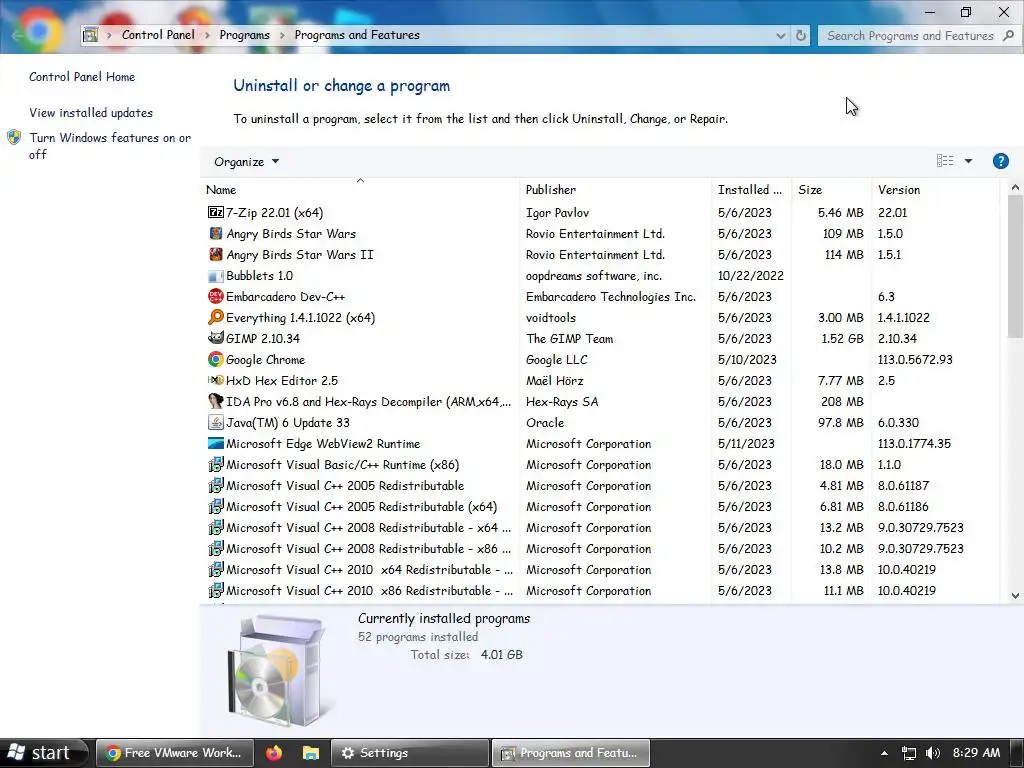The height and width of the screenshot is (768, 1024).
Task: Click the list scrollbar up arrow
Action: pos(1015,187)
